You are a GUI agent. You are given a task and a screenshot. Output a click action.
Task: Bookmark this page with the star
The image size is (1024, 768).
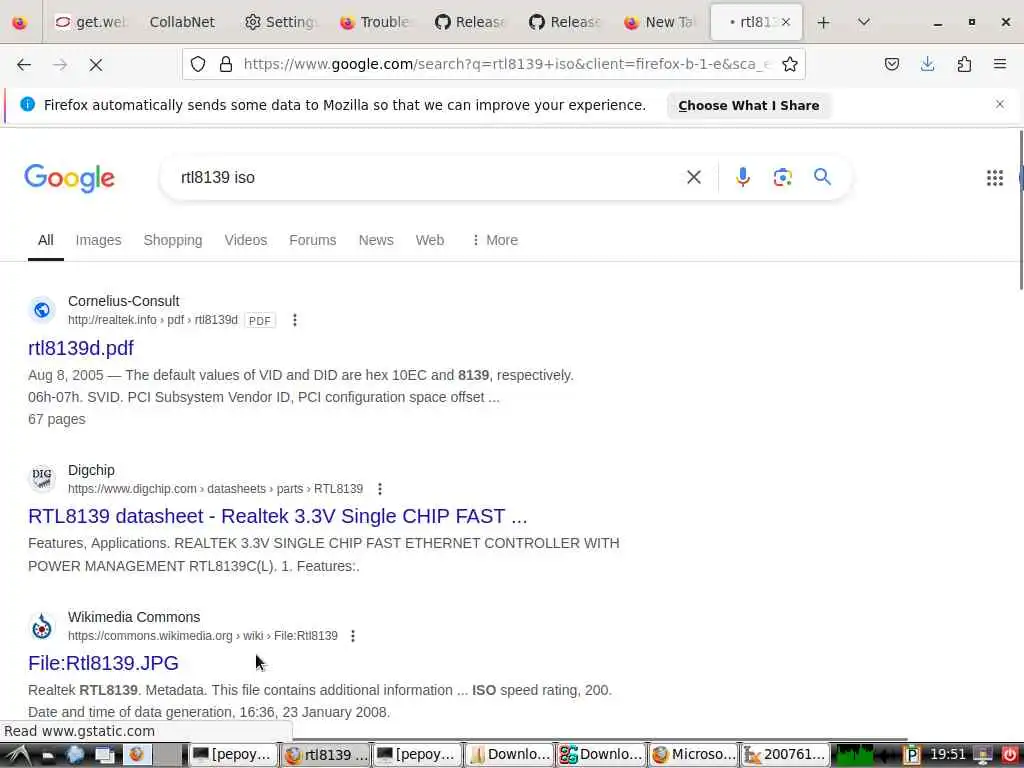pyautogui.click(x=790, y=64)
